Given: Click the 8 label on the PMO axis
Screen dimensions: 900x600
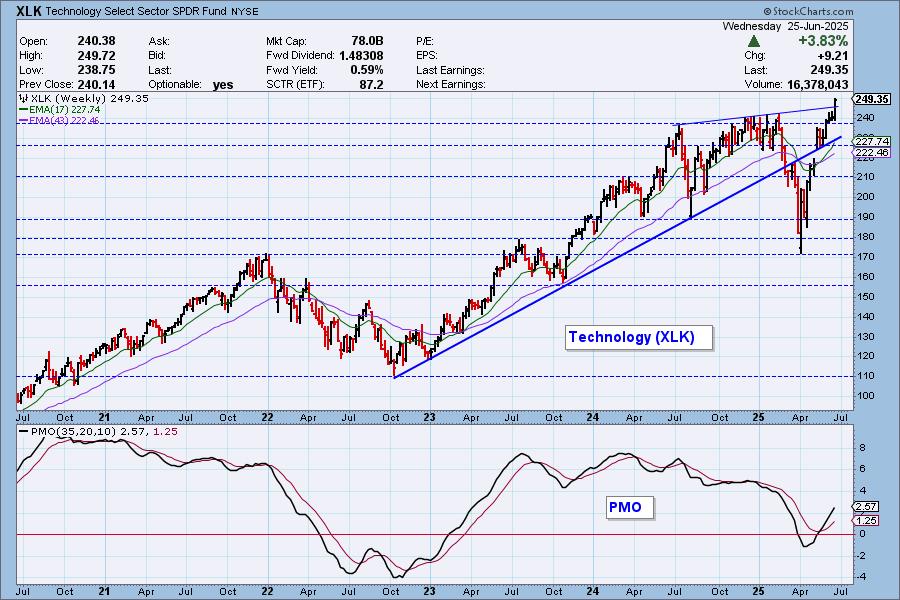Looking at the screenshot, I should (862, 448).
